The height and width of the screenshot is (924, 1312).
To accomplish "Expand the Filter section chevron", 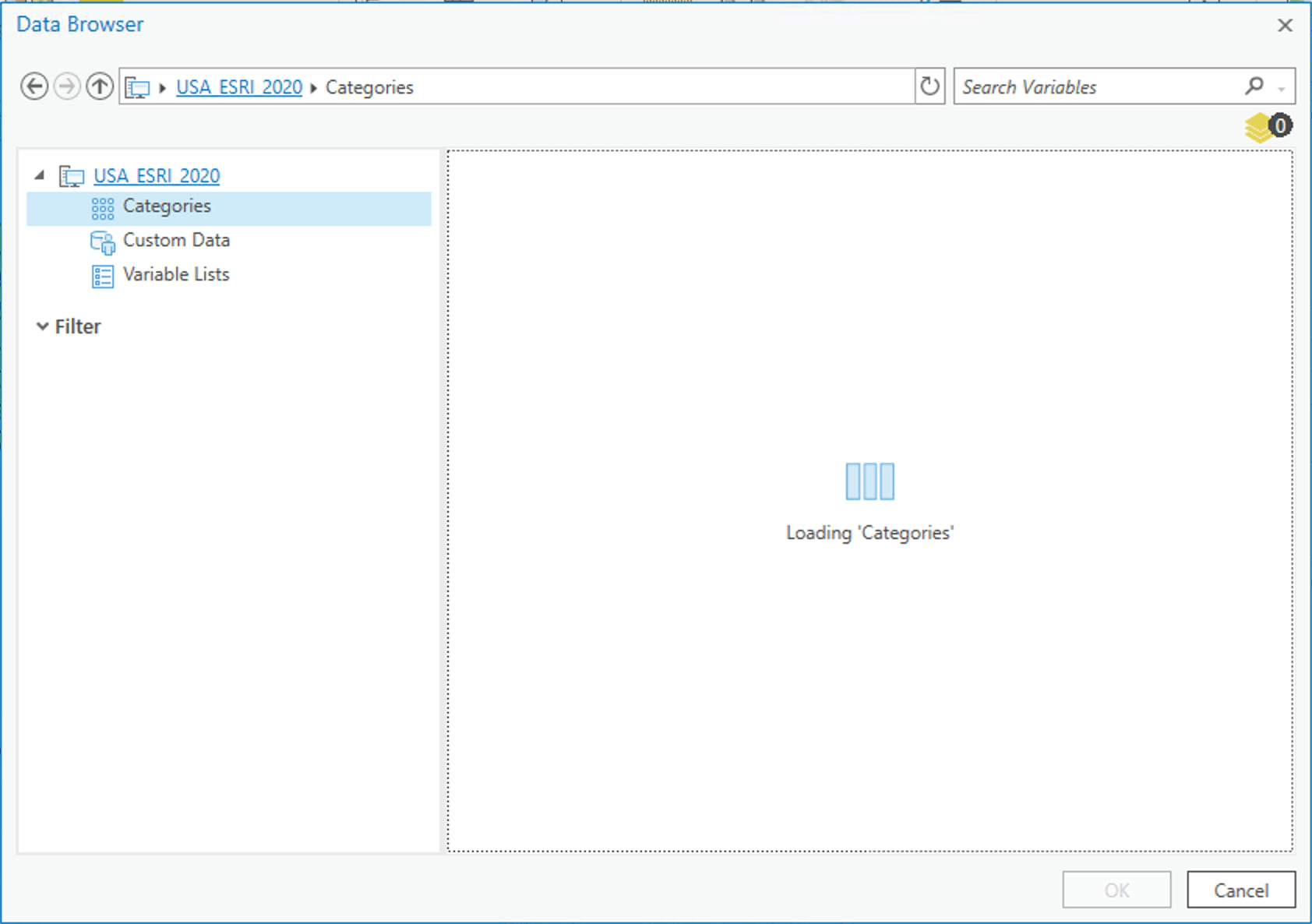I will click(x=42, y=326).
